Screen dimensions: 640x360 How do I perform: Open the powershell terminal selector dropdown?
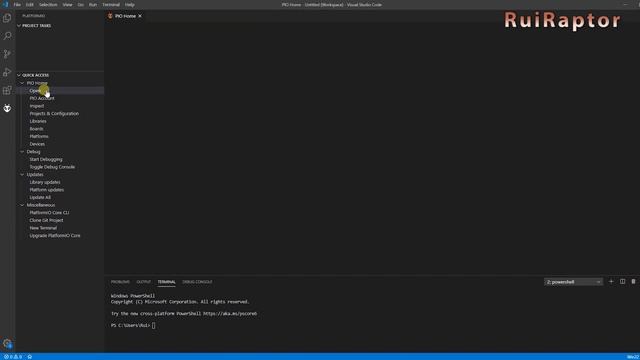tap(573, 282)
